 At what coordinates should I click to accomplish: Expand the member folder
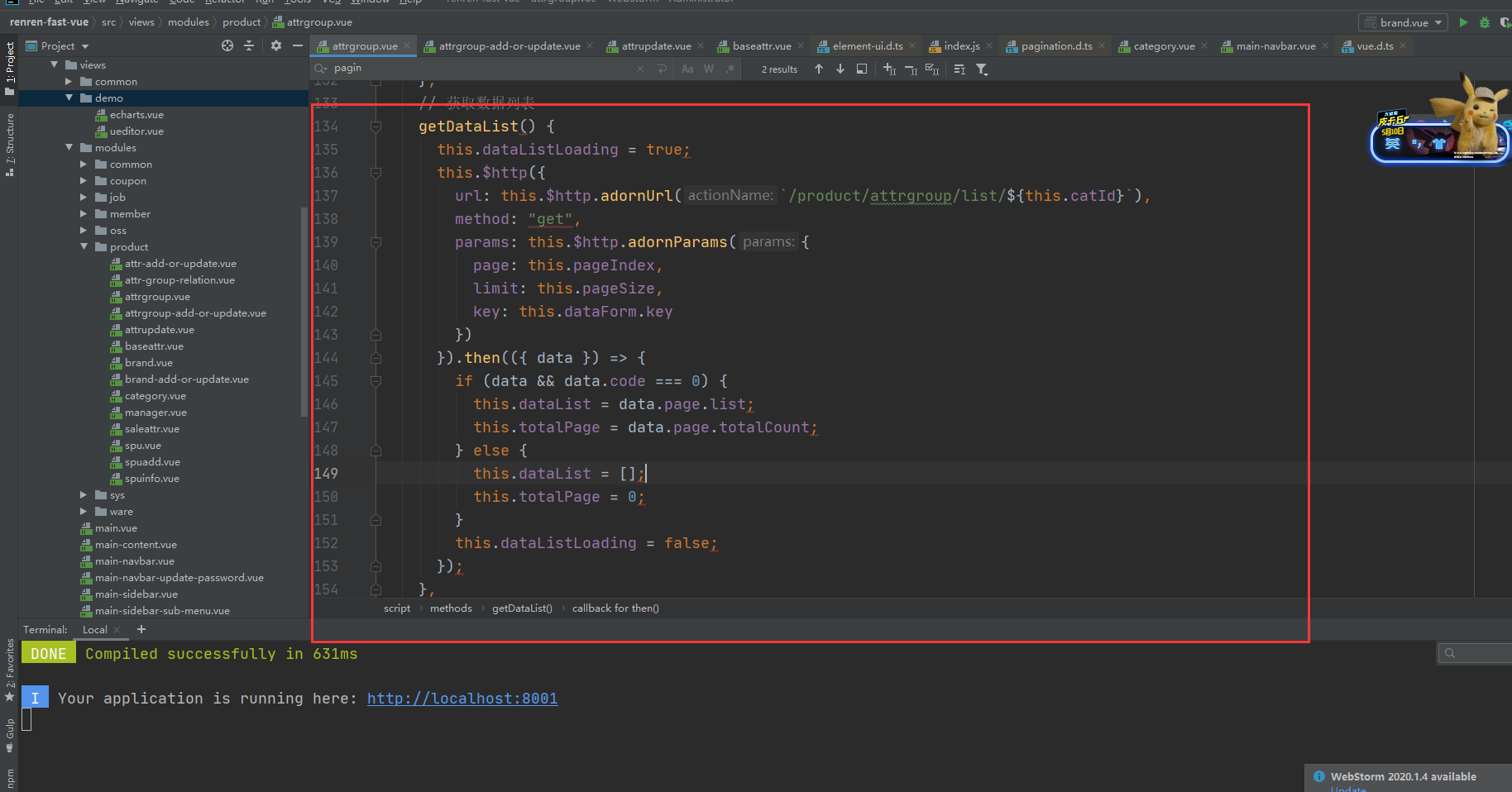[84, 213]
